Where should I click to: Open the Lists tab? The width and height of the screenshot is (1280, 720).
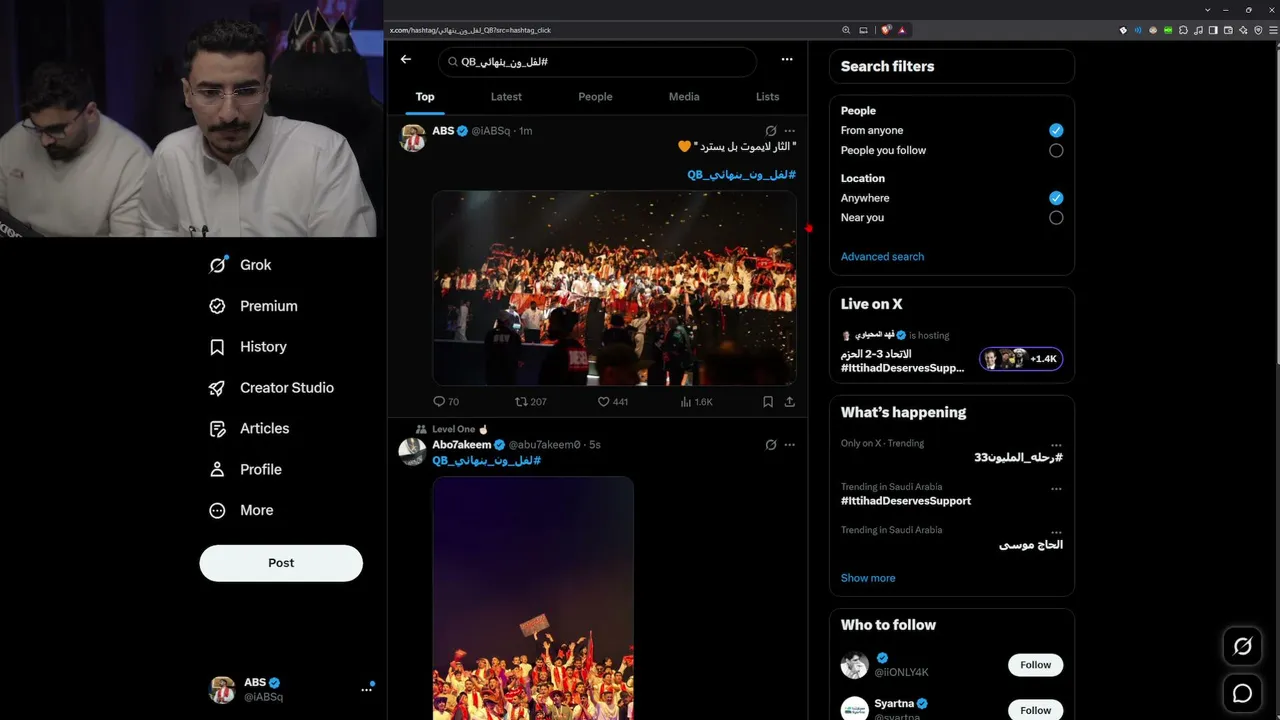768,97
